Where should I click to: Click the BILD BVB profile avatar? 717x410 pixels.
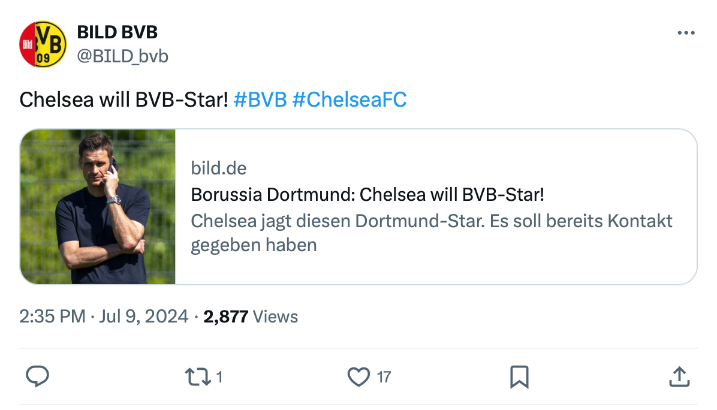(43, 43)
